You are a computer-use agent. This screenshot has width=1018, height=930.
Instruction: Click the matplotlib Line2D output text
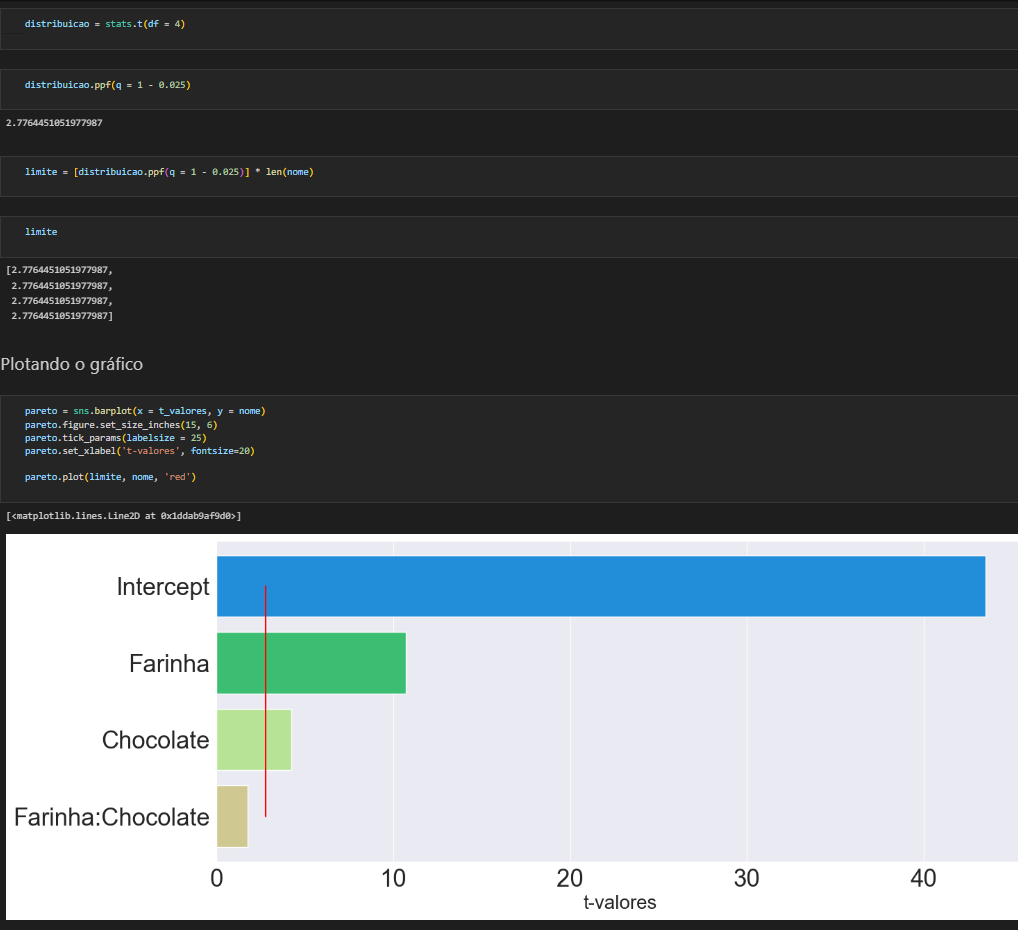pyautogui.click(x=122, y=515)
